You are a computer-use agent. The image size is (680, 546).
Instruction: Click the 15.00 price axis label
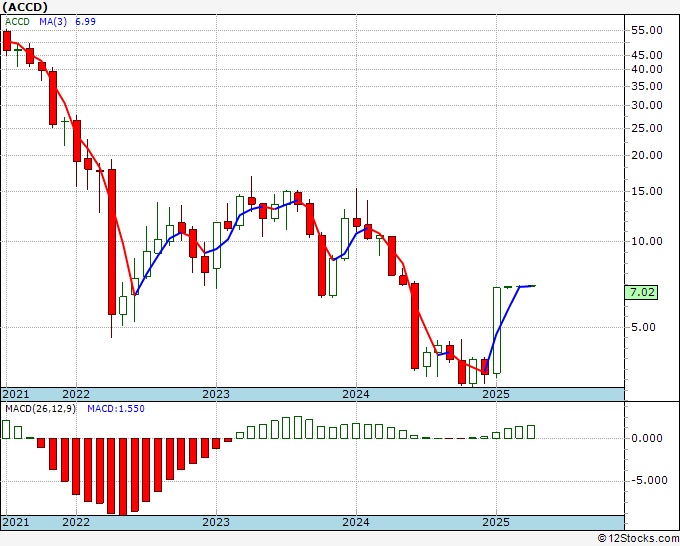tap(647, 191)
